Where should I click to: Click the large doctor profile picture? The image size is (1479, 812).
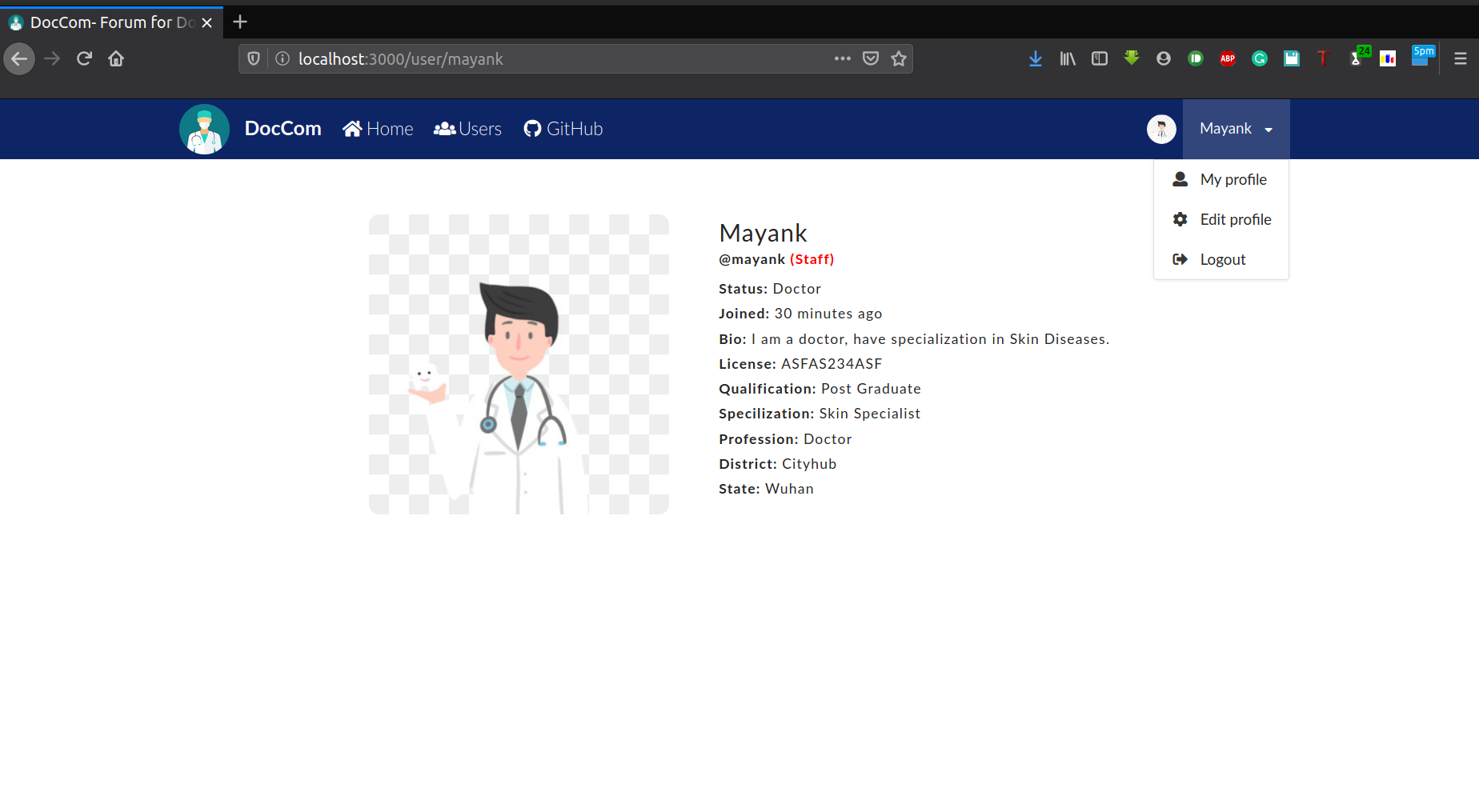coord(519,364)
